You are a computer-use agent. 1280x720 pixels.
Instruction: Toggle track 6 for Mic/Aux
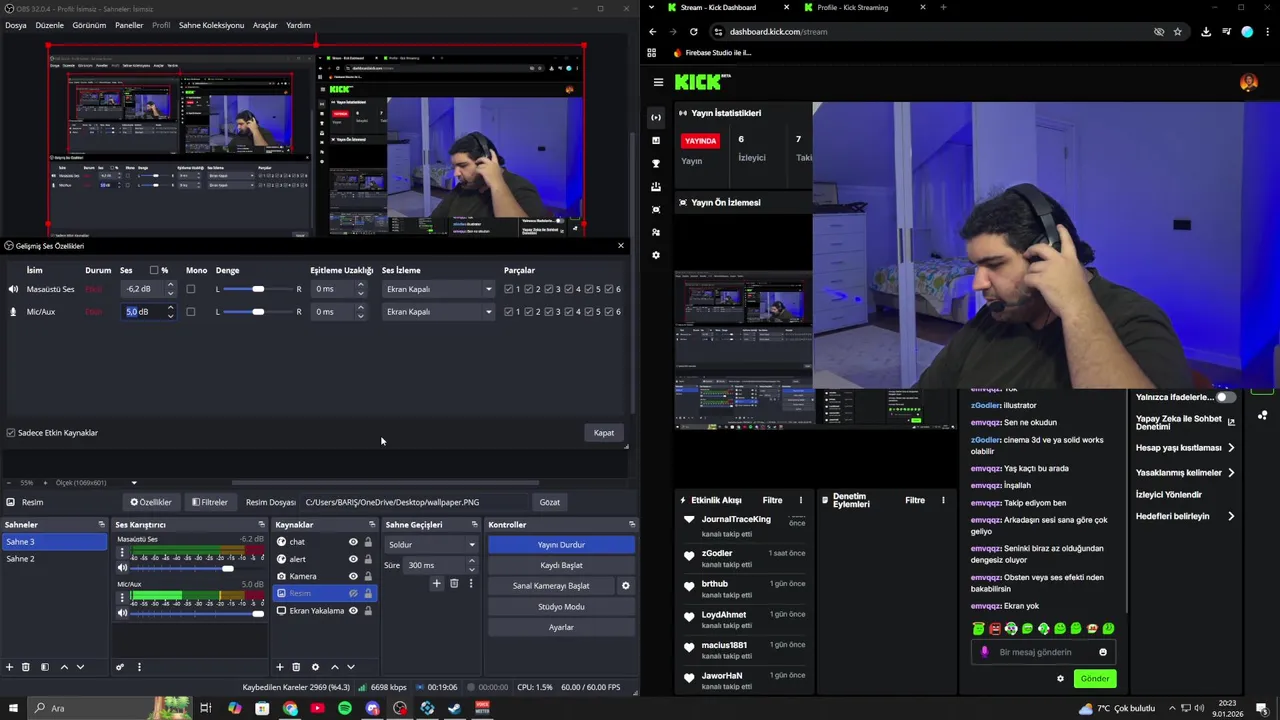(x=609, y=312)
